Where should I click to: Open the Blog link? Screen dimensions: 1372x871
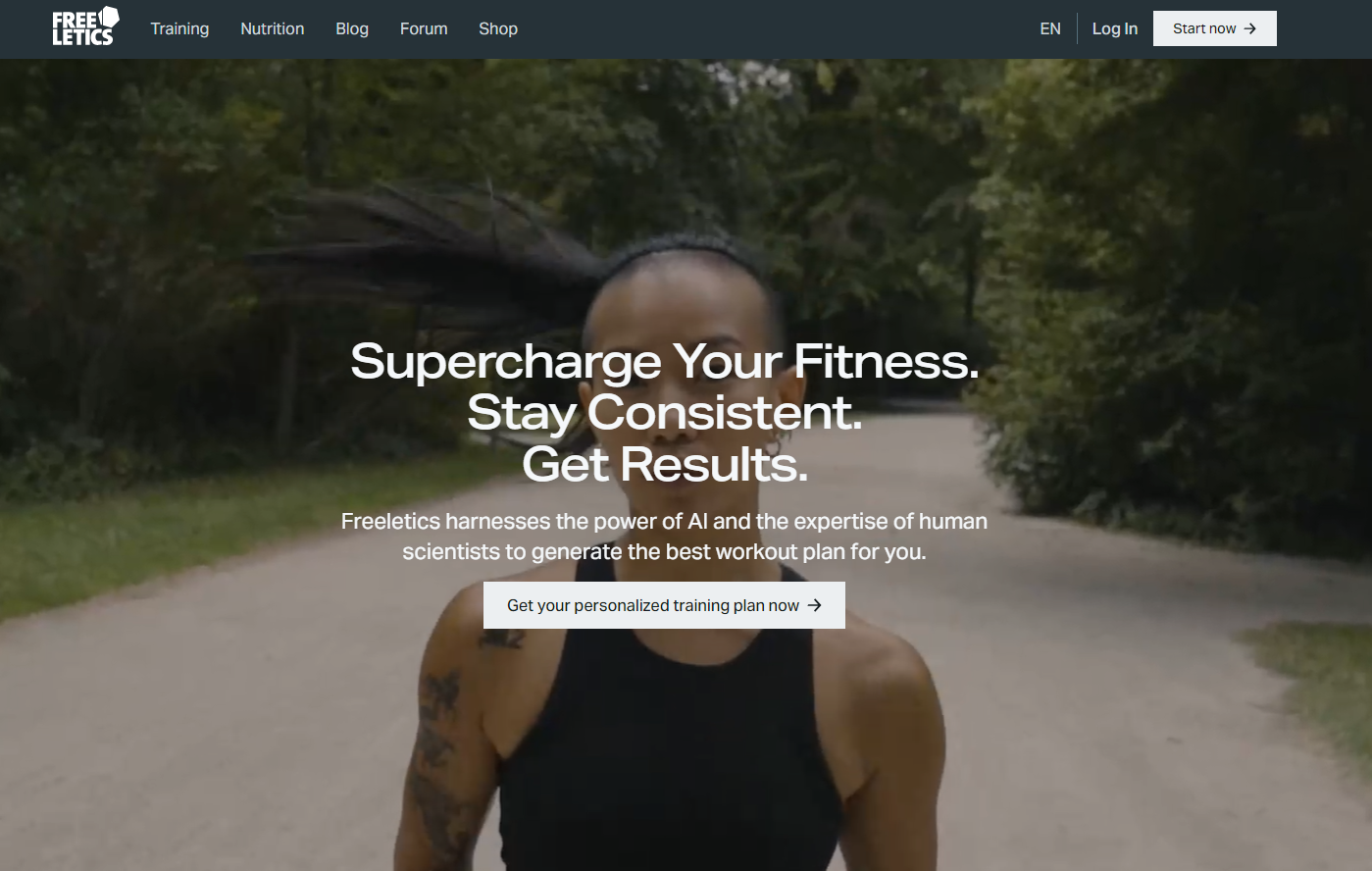(352, 28)
